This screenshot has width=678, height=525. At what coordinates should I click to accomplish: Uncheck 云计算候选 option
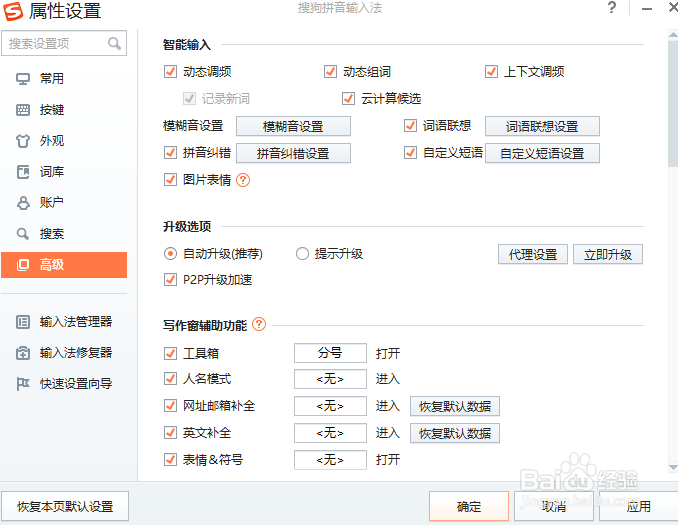(349, 99)
